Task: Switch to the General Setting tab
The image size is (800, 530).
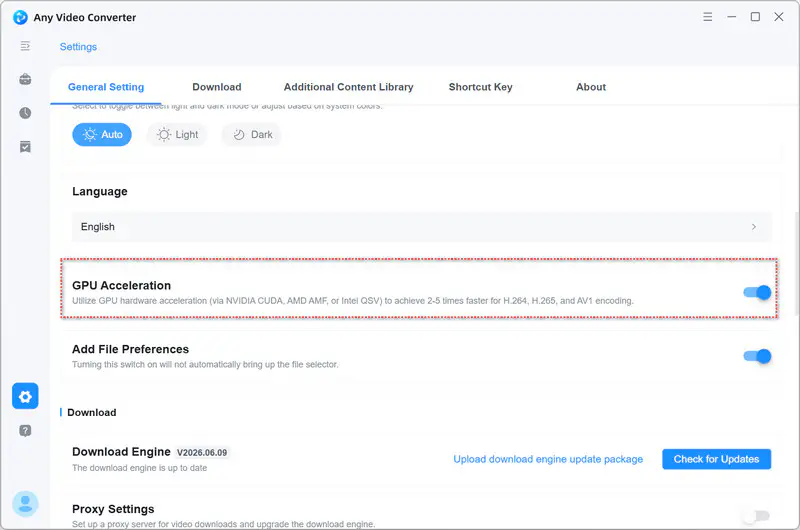Action: coord(106,87)
